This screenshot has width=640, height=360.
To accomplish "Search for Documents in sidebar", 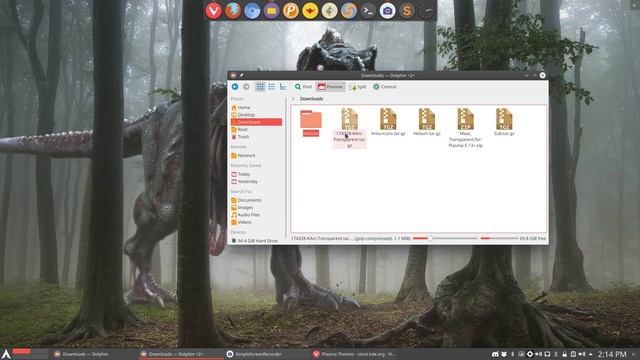I will [x=256, y=200].
